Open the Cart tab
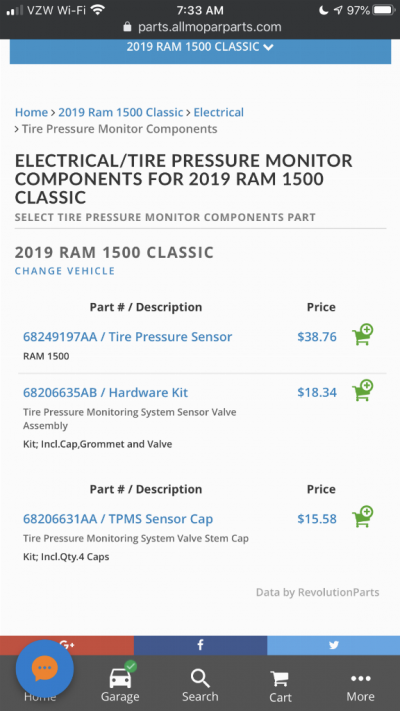This screenshot has height=711, width=400. point(280,687)
